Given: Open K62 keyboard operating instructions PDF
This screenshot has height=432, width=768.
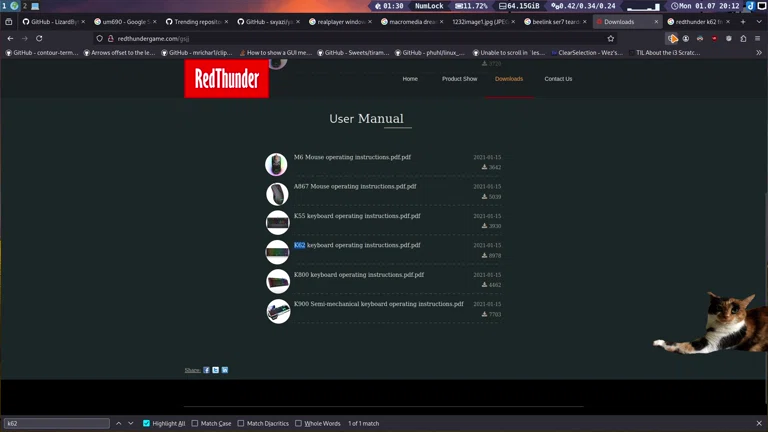Looking at the screenshot, I should [357, 245].
